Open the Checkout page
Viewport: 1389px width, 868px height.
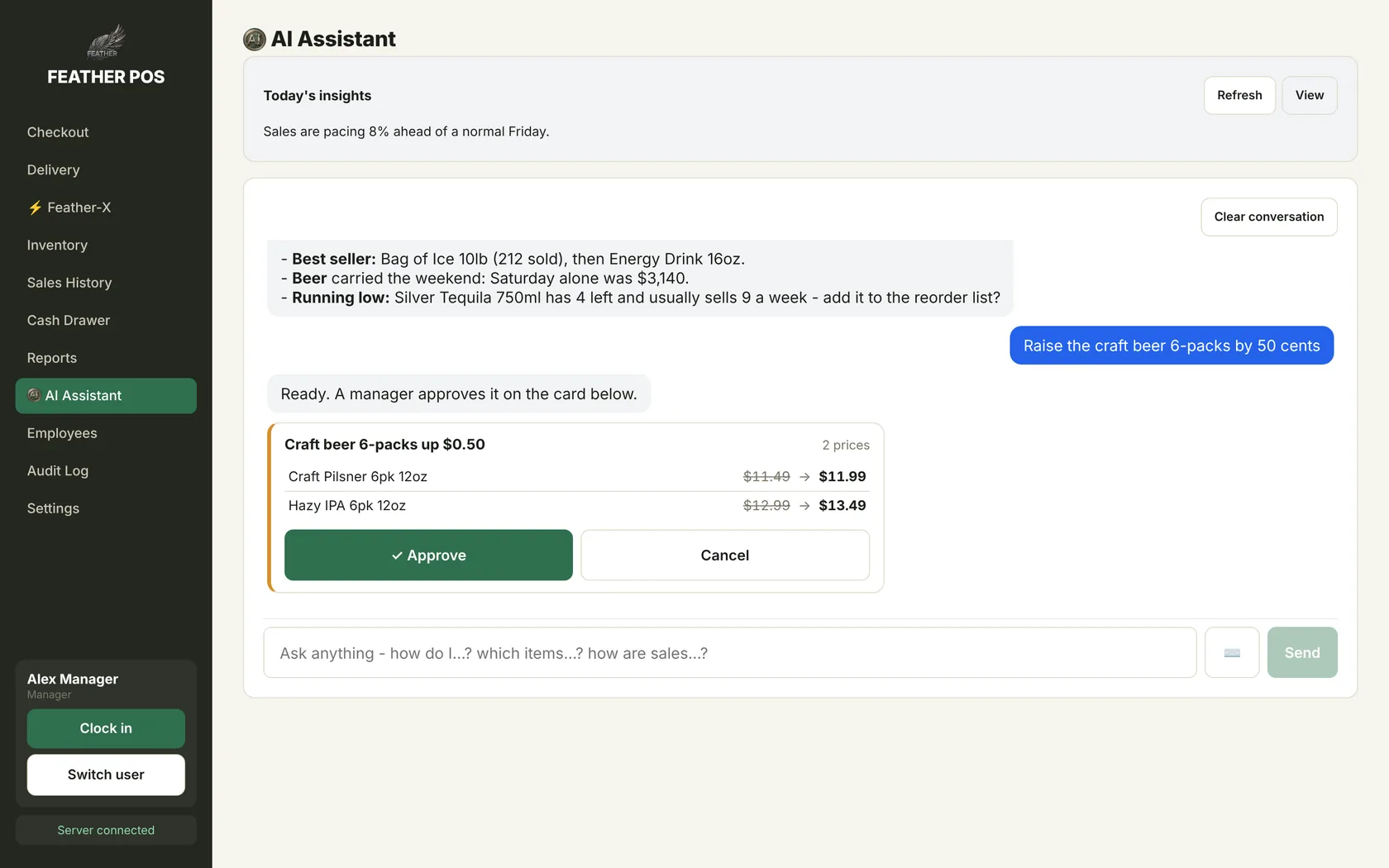coord(106,132)
